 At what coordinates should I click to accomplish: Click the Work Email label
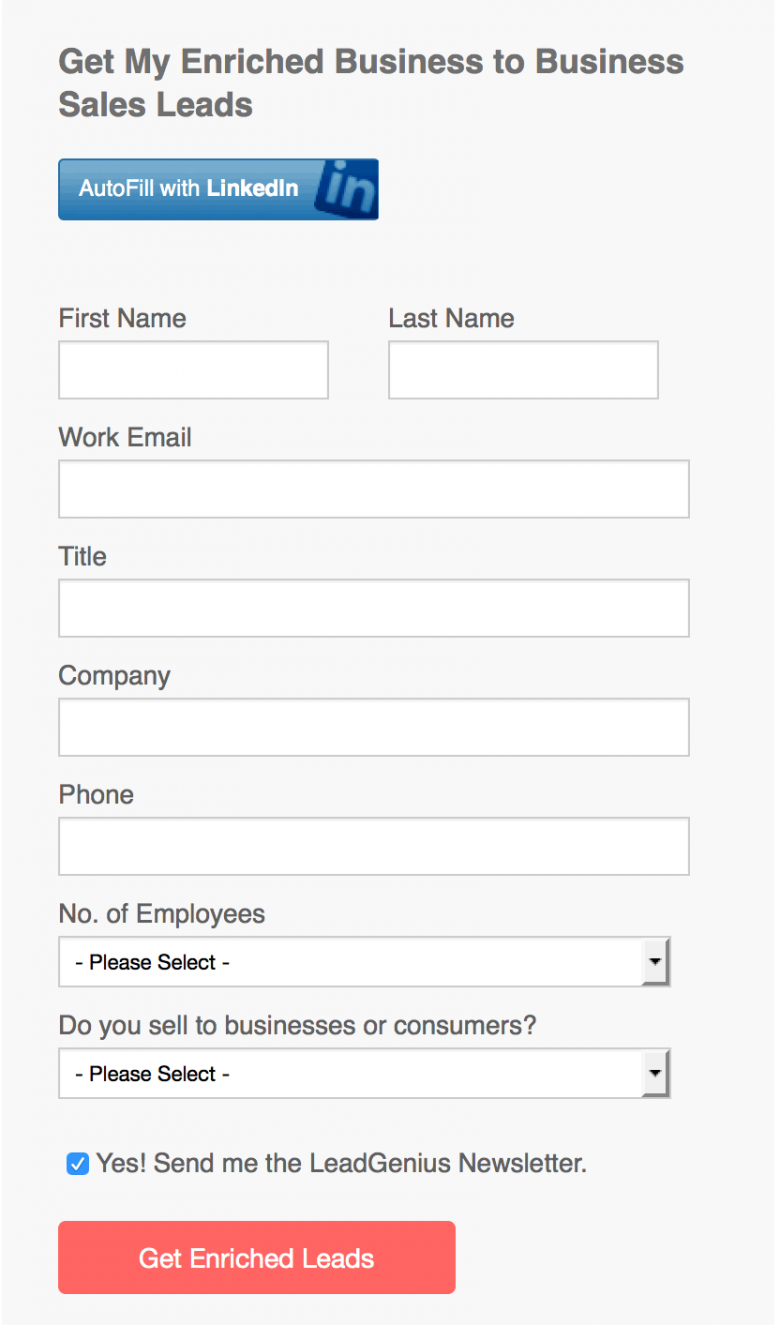pos(124,437)
